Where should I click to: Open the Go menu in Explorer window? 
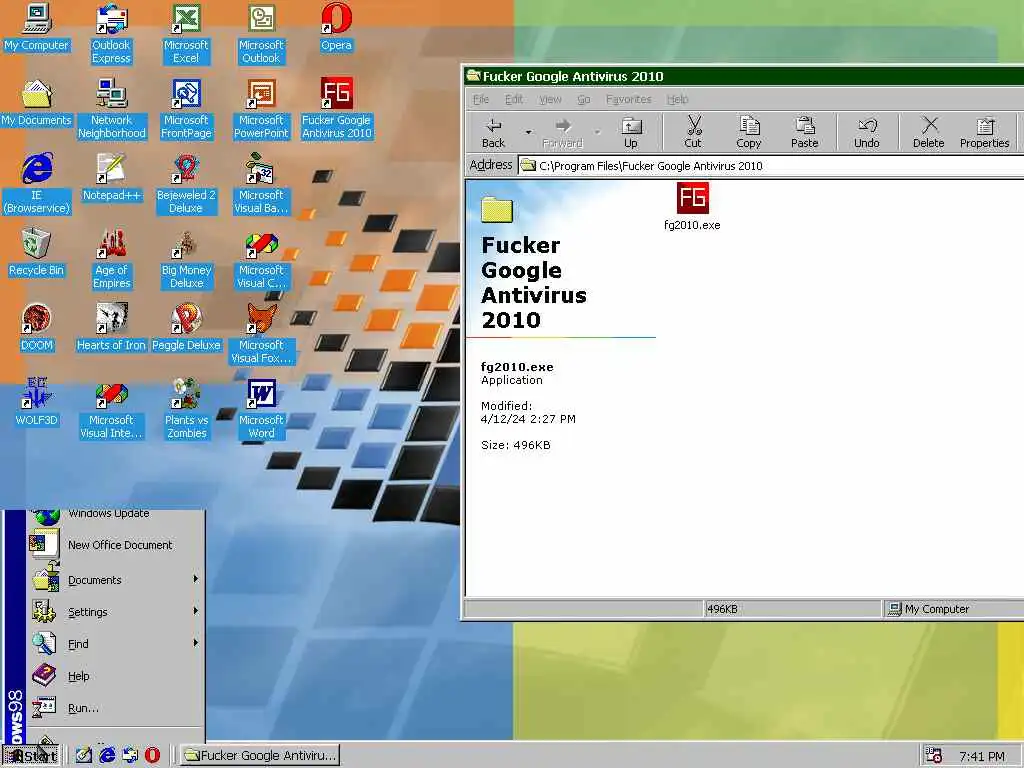click(x=584, y=99)
